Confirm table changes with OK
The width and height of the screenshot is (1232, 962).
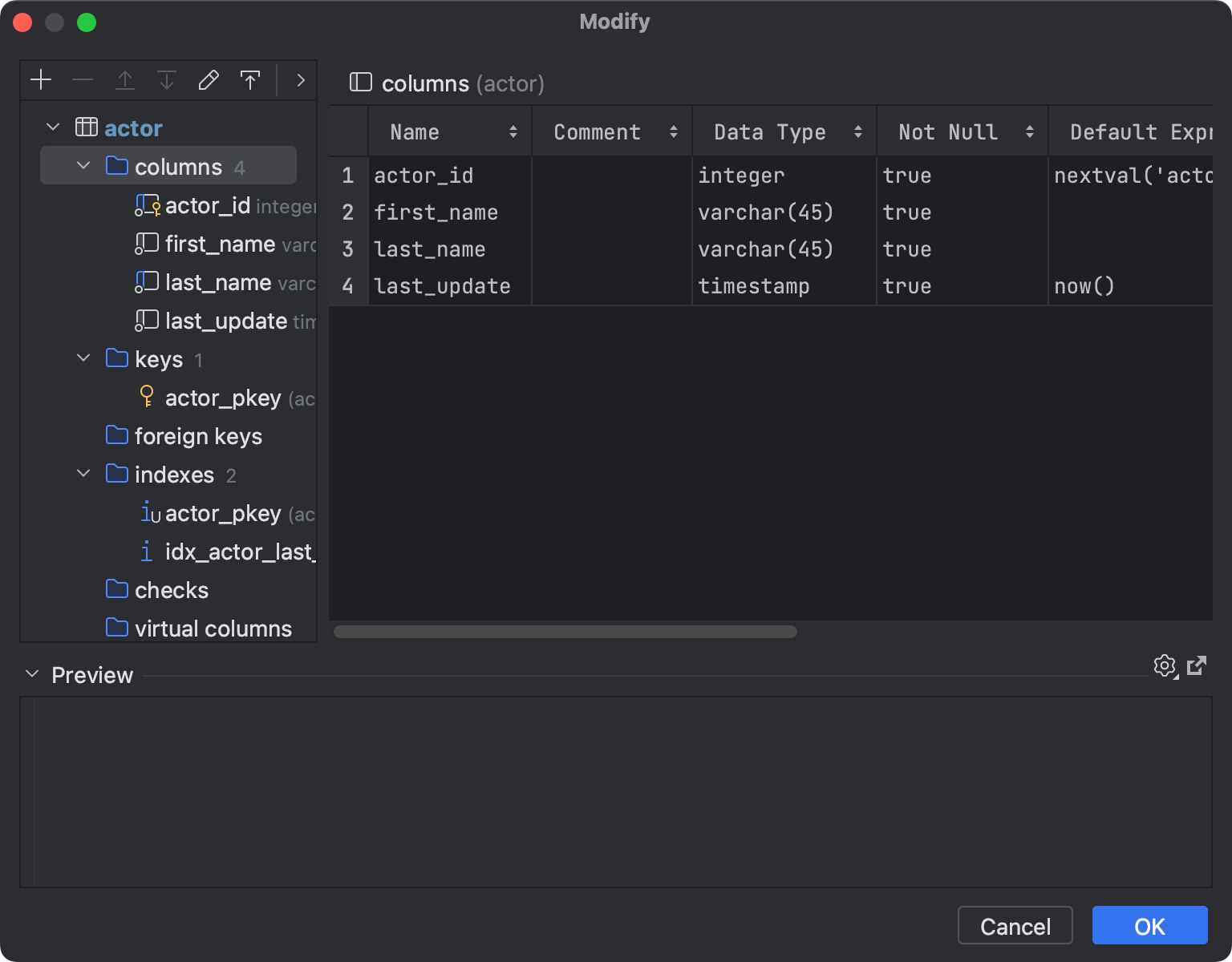click(1149, 925)
